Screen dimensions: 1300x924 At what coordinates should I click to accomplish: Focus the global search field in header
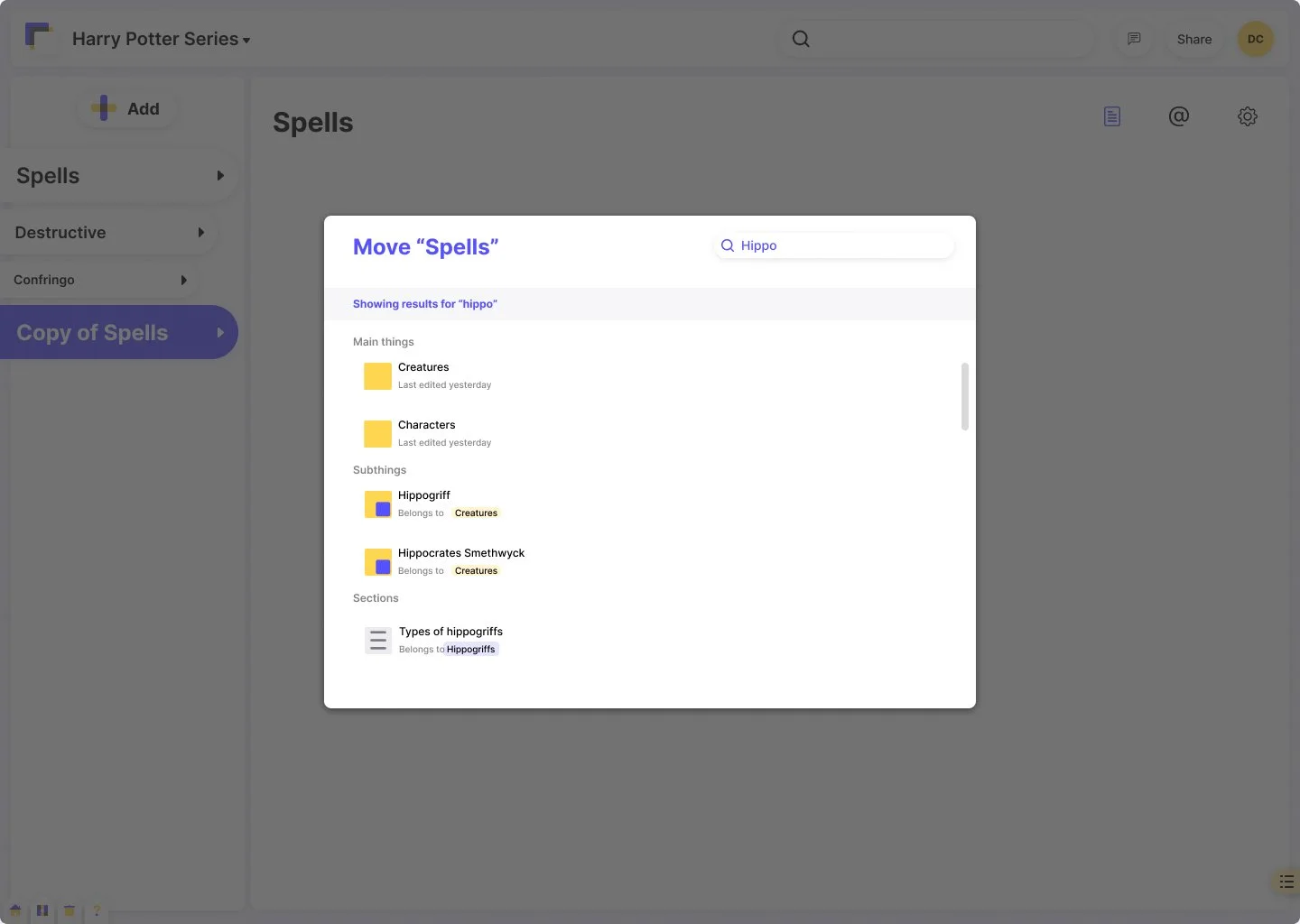(x=939, y=39)
